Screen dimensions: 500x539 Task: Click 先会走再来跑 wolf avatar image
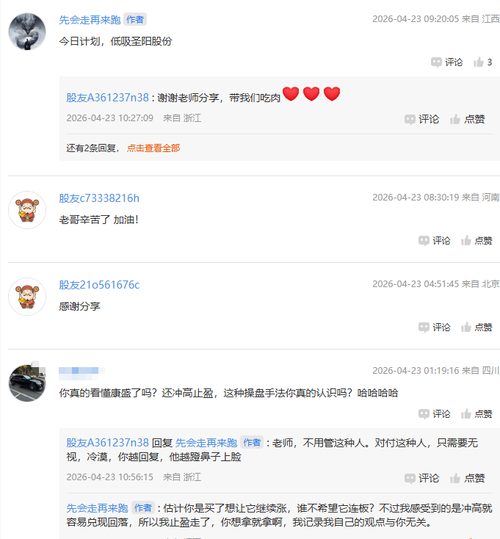click(x=27, y=32)
